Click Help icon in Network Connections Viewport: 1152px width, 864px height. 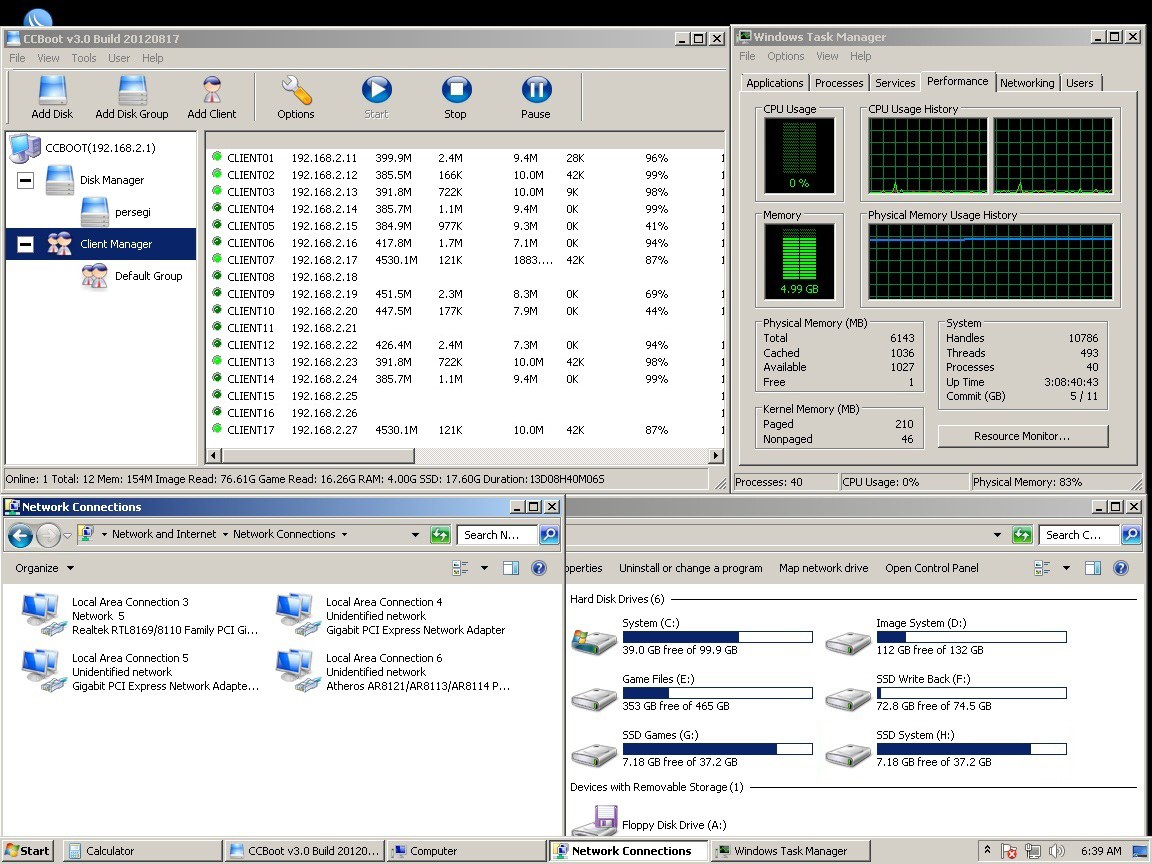point(539,568)
